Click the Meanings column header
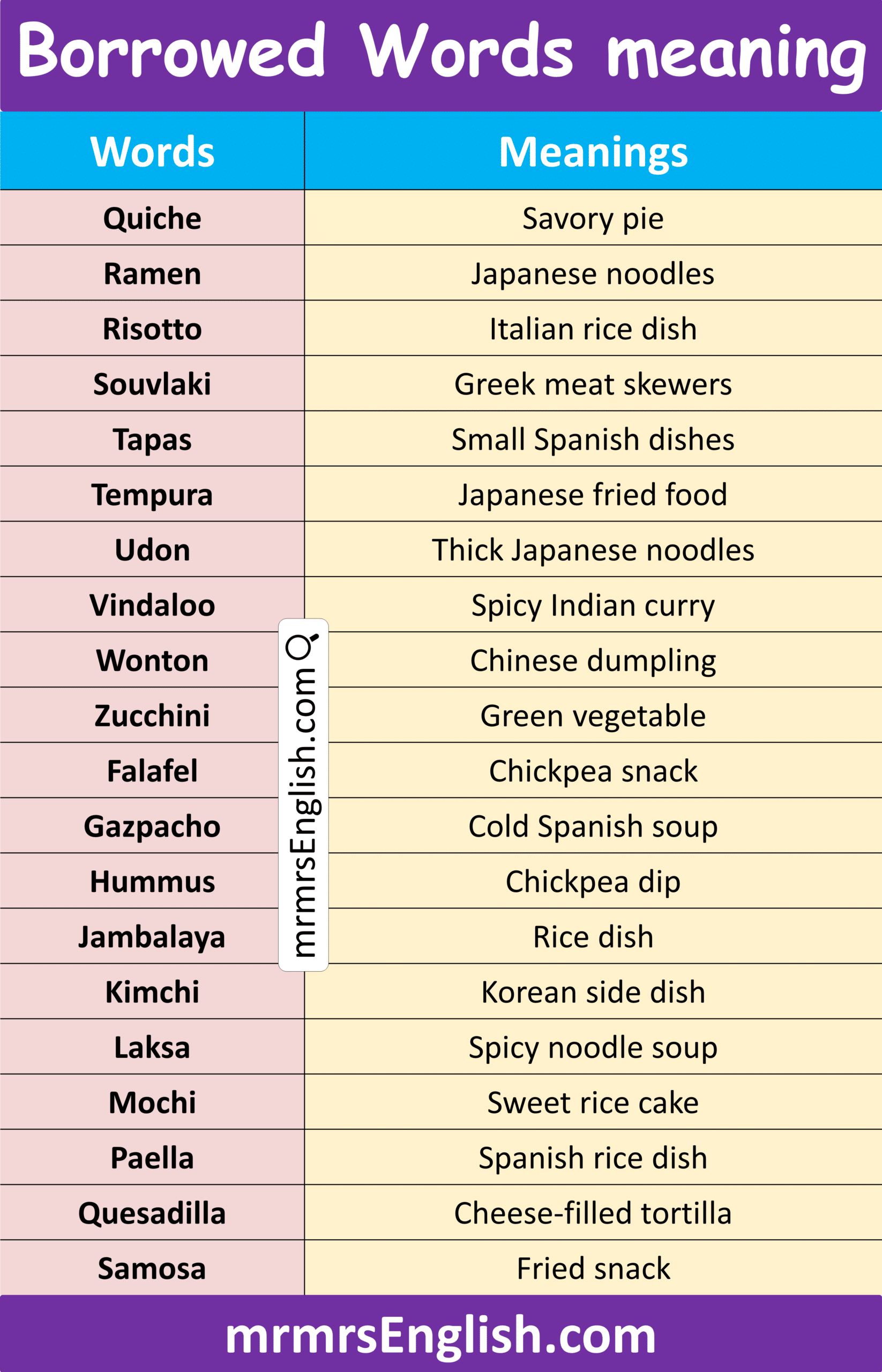882x1372 pixels. coord(593,151)
